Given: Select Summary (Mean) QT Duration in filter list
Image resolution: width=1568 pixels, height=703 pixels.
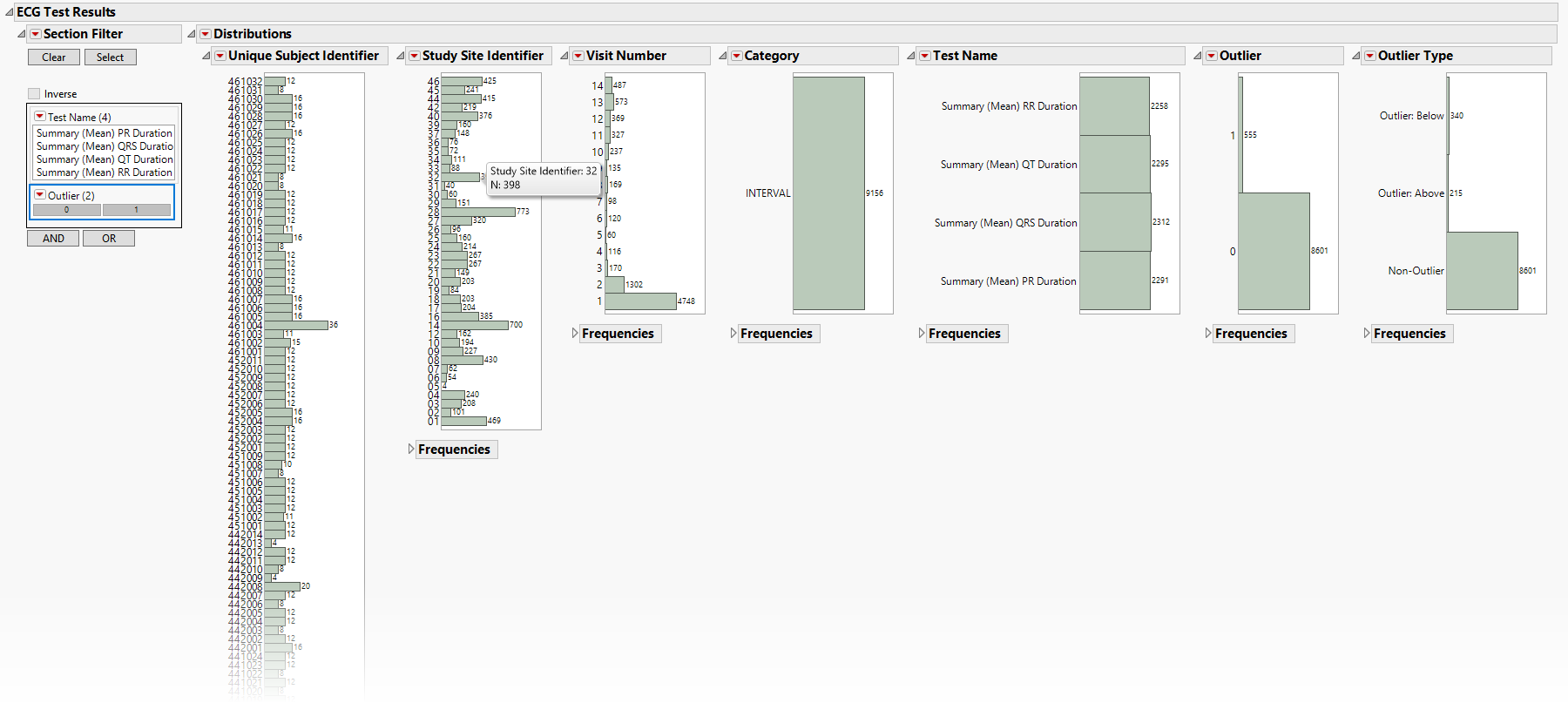Looking at the screenshot, I should pos(105,159).
